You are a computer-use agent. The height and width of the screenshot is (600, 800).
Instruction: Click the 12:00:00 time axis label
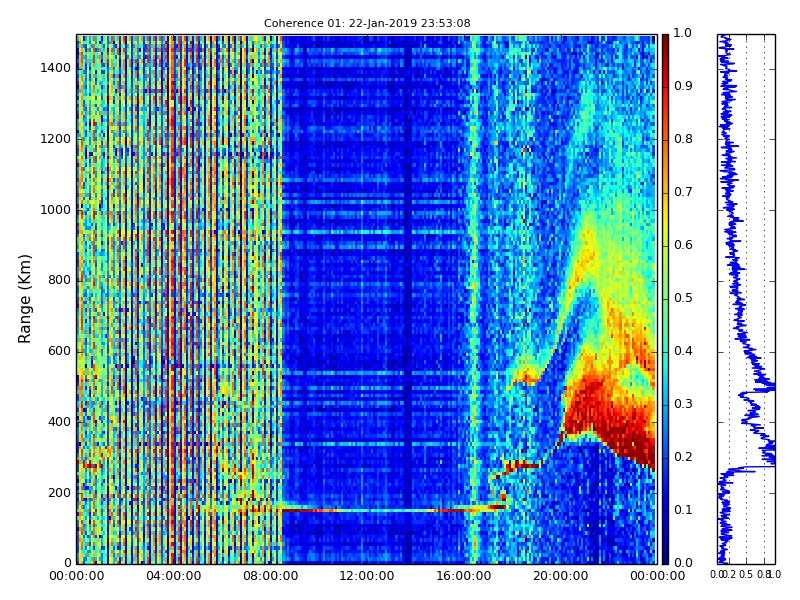(x=367, y=576)
